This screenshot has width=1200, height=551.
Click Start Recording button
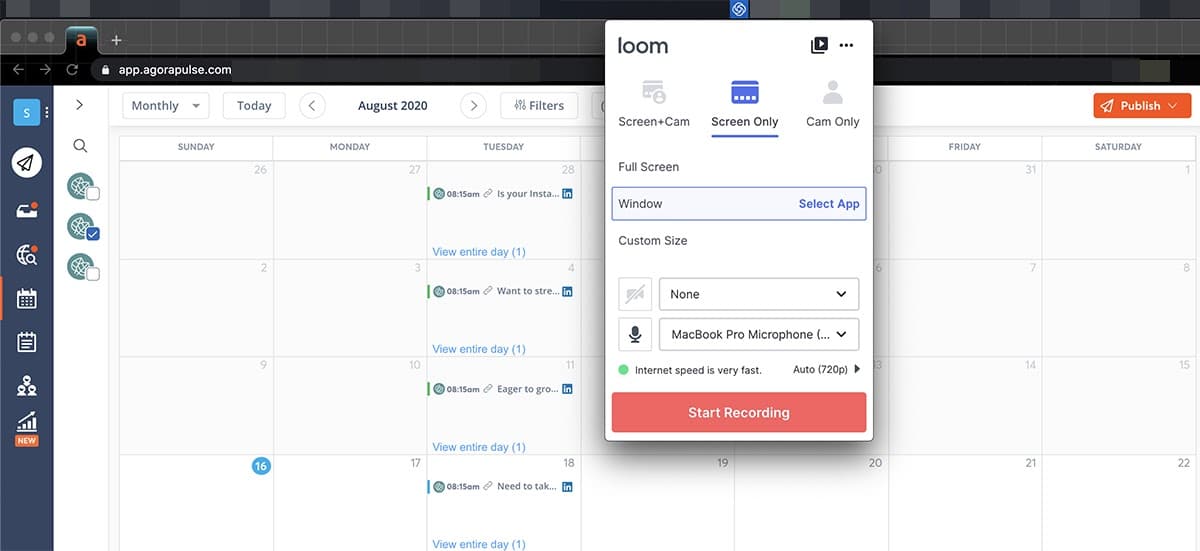(x=739, y=412)
